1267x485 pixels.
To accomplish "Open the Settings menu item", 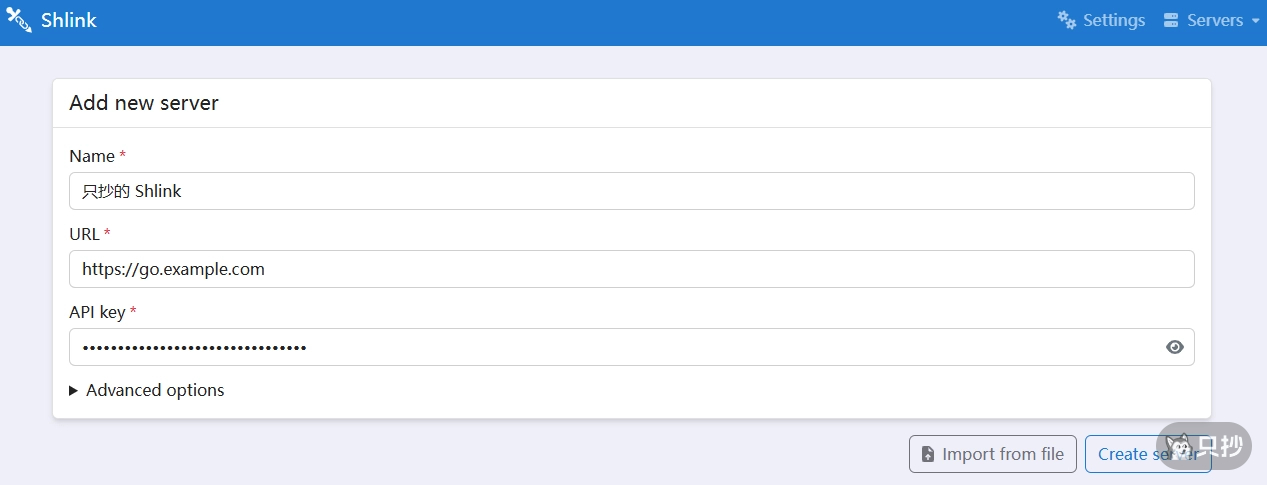I will tap(1102, 20).
